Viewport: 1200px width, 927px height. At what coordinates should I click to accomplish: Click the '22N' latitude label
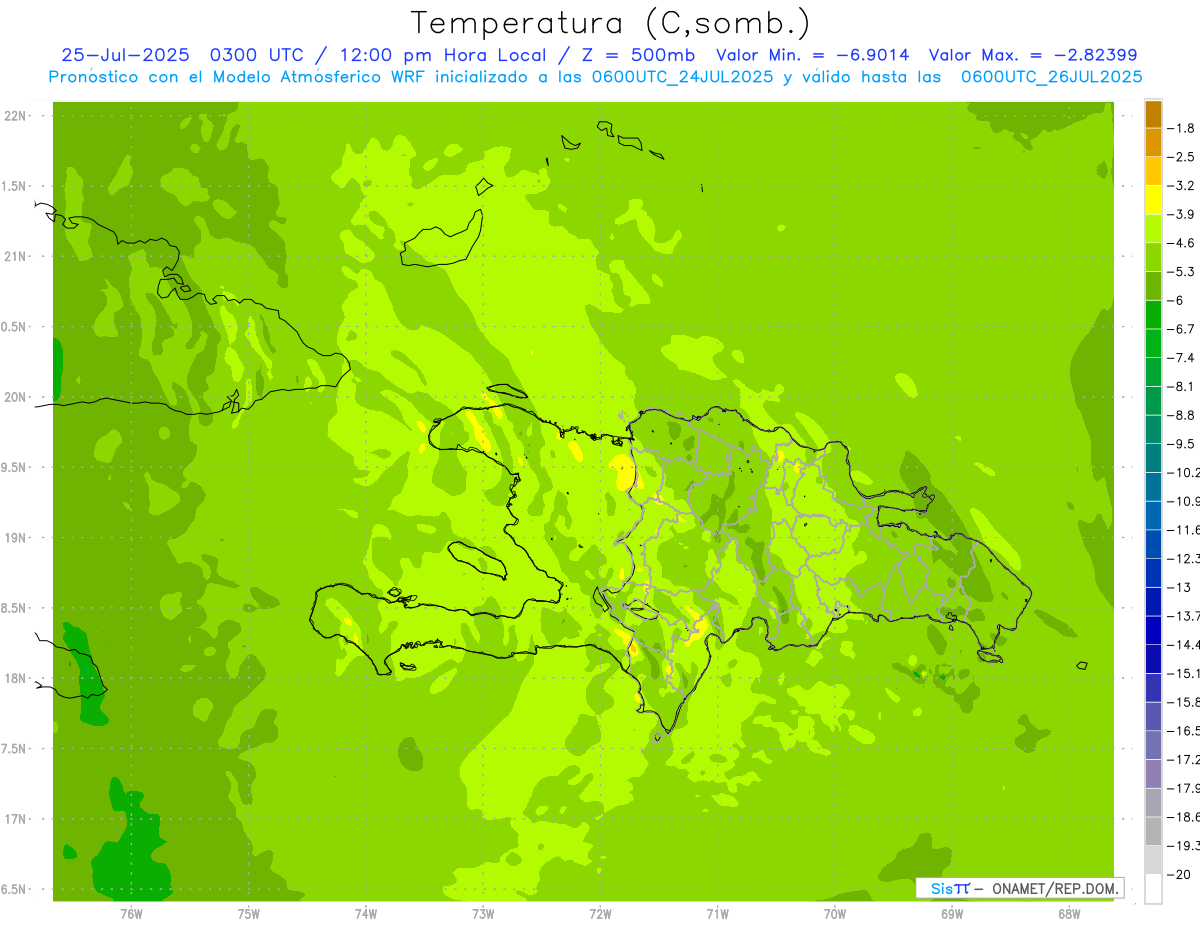pyautogui.click(x=15, y=116)
